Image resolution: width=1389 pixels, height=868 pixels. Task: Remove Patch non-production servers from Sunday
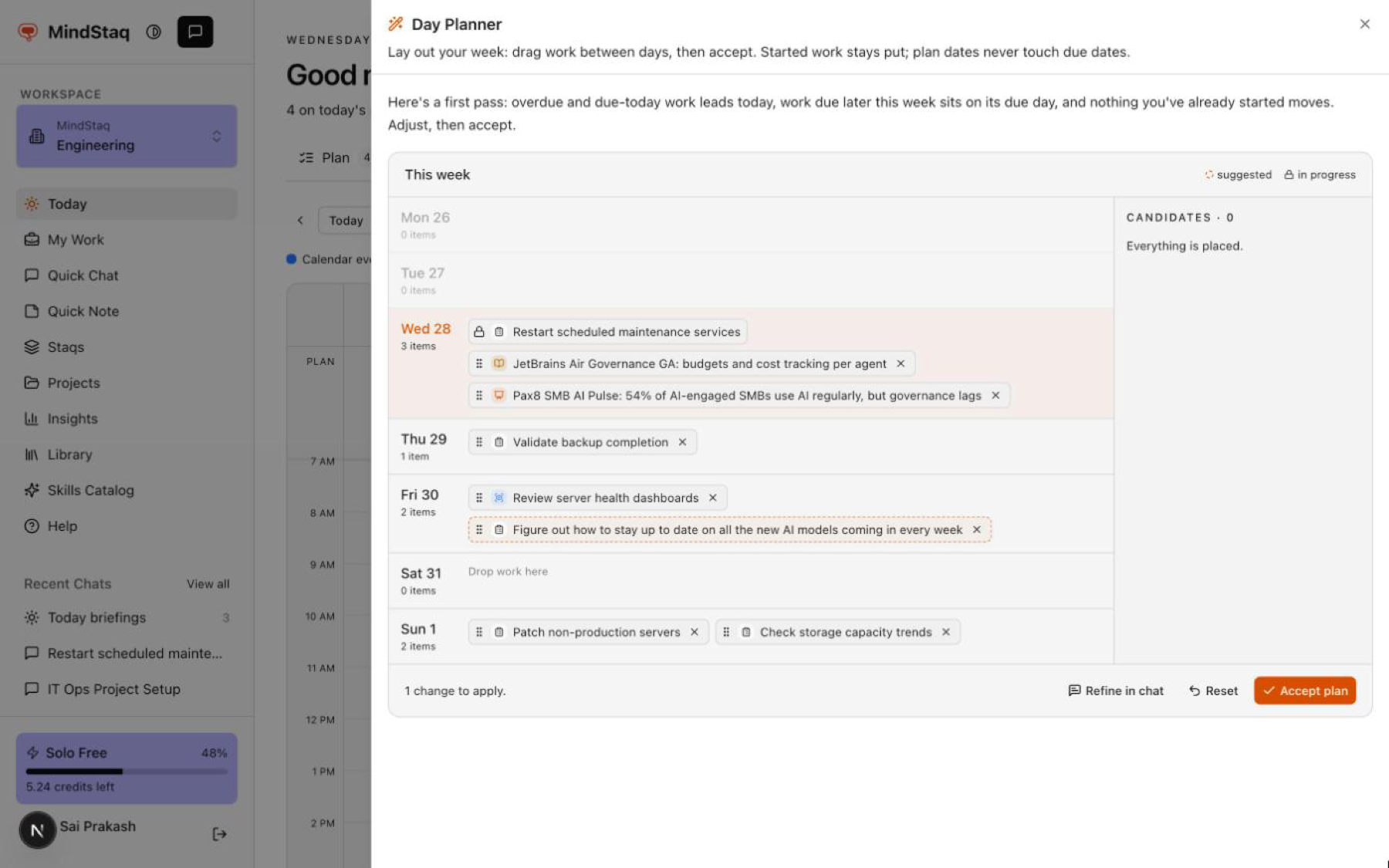(x=694, y=632)
